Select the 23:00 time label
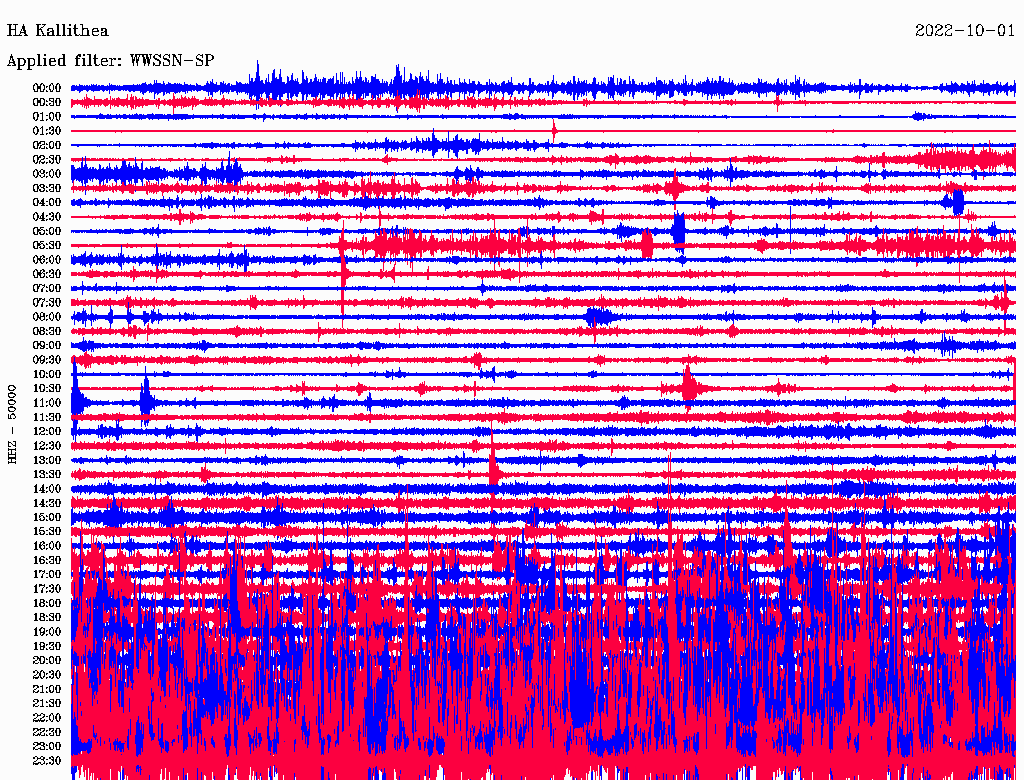The image size is (1024, 780). pos(47,746)
